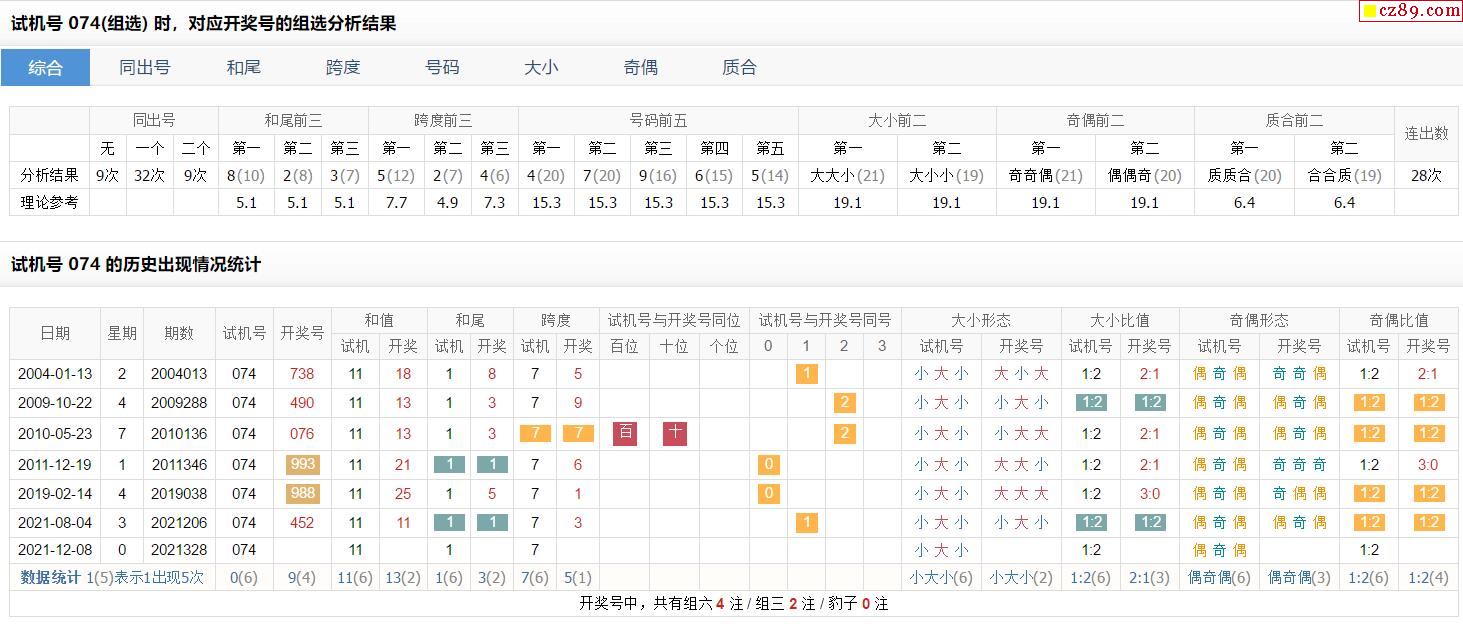Click the 连出数 column header
Image resolution: width=1463 pixels, height=624 pixels.
click(1426, 133)
